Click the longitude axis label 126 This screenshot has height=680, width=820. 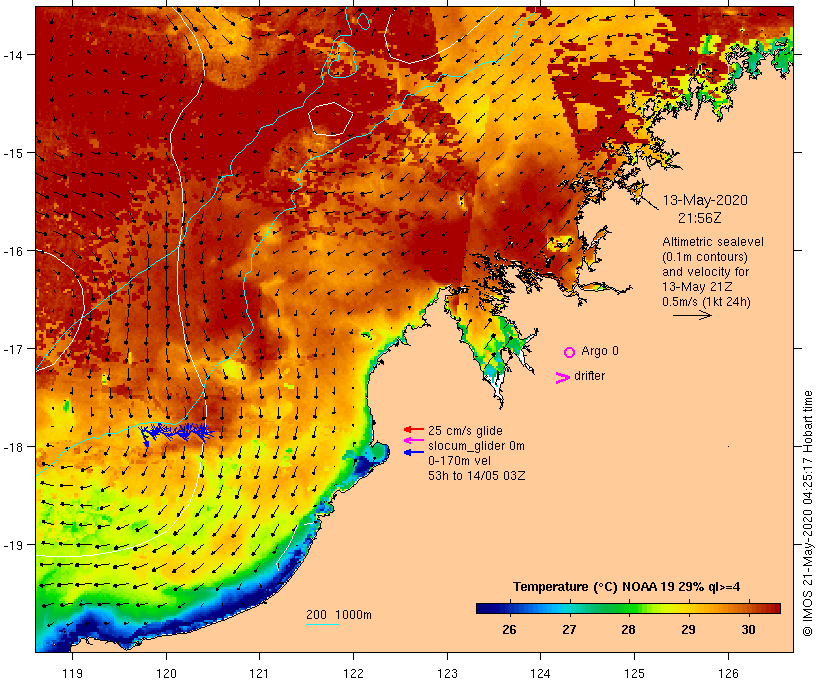(728, 673)
